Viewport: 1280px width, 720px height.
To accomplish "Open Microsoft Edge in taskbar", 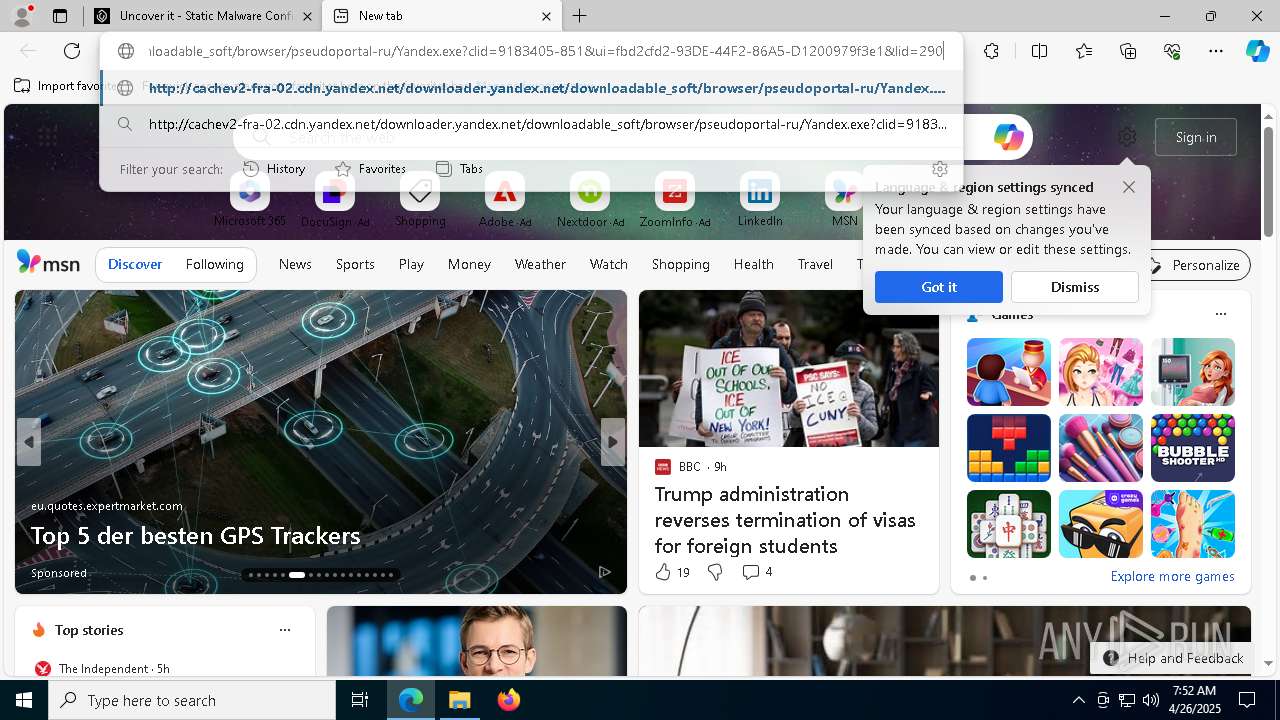I will [x=411, y=700].
